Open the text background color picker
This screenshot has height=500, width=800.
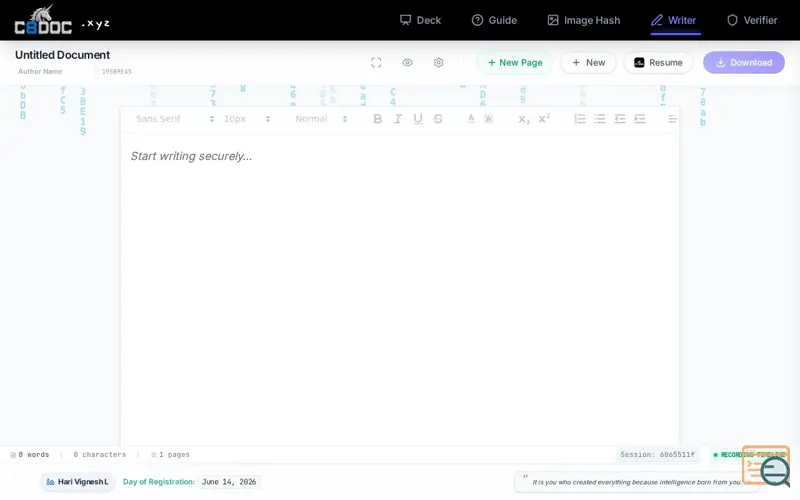pos(488,119)
